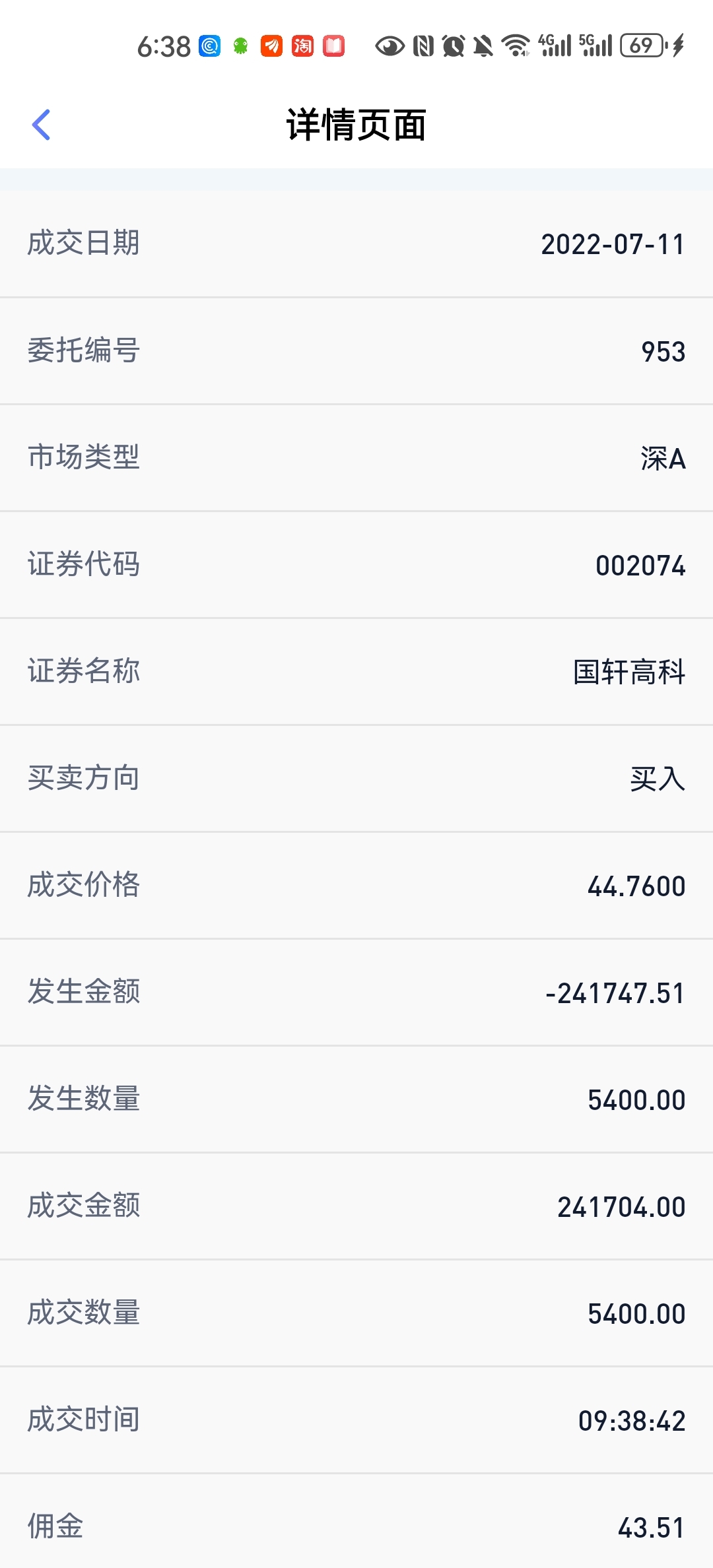Viewport: 713px width, 1568px height.
Task: Tap the 成交价格 44.7600 value
Action: pyautogui.click(x=636, y=886)
